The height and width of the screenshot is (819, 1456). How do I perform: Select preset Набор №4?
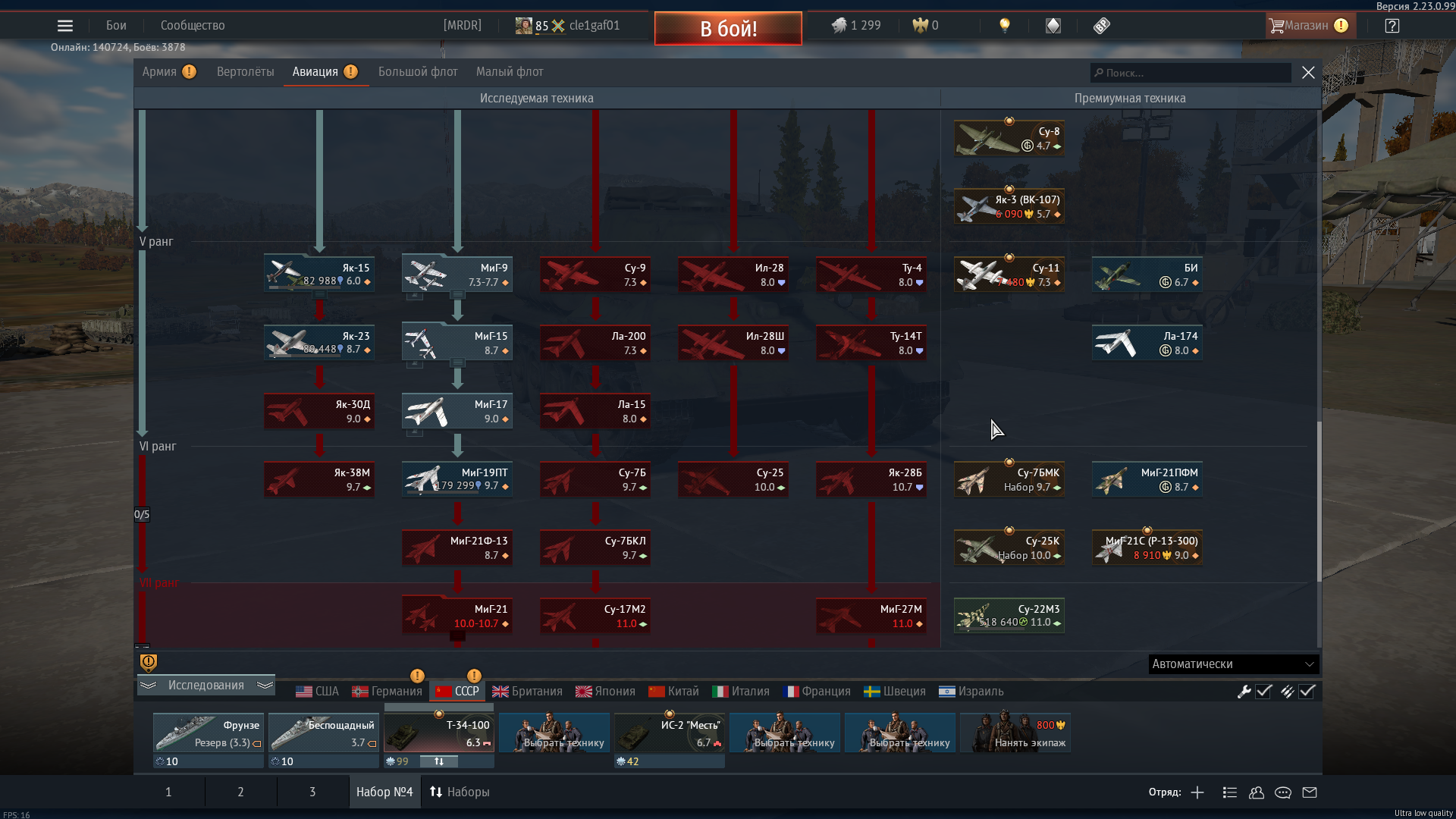[384, 792]
